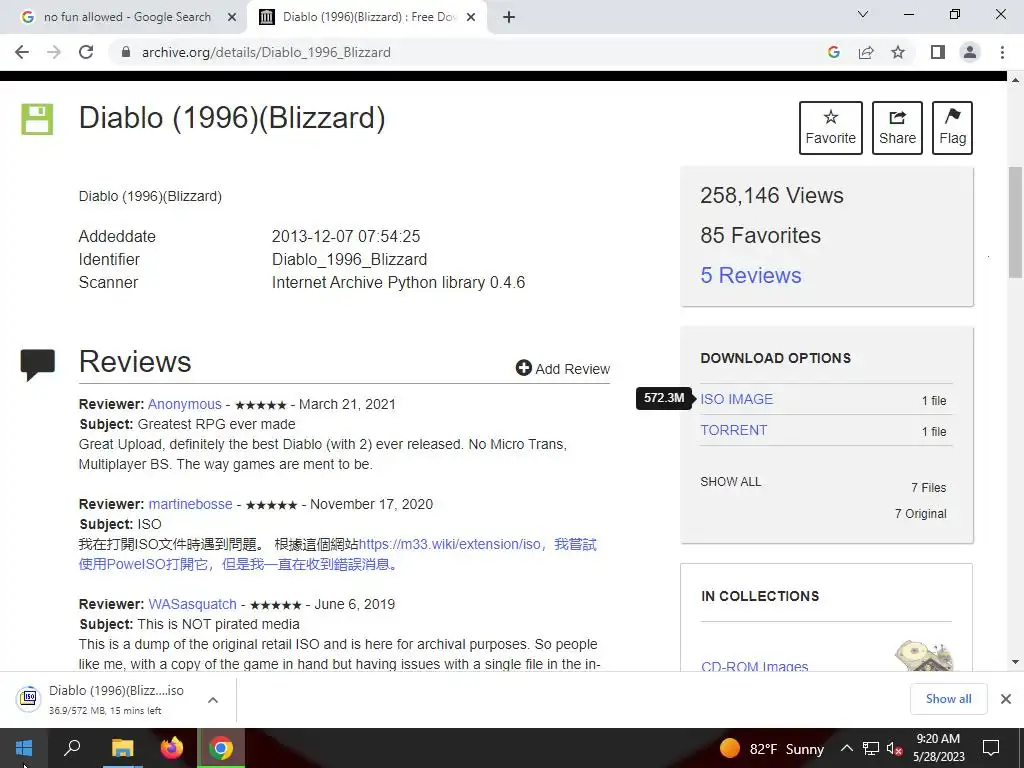Click the '258,146 Views' text
The width and height of the screenshot is (1024, 768).
click(x=772, y=195)
